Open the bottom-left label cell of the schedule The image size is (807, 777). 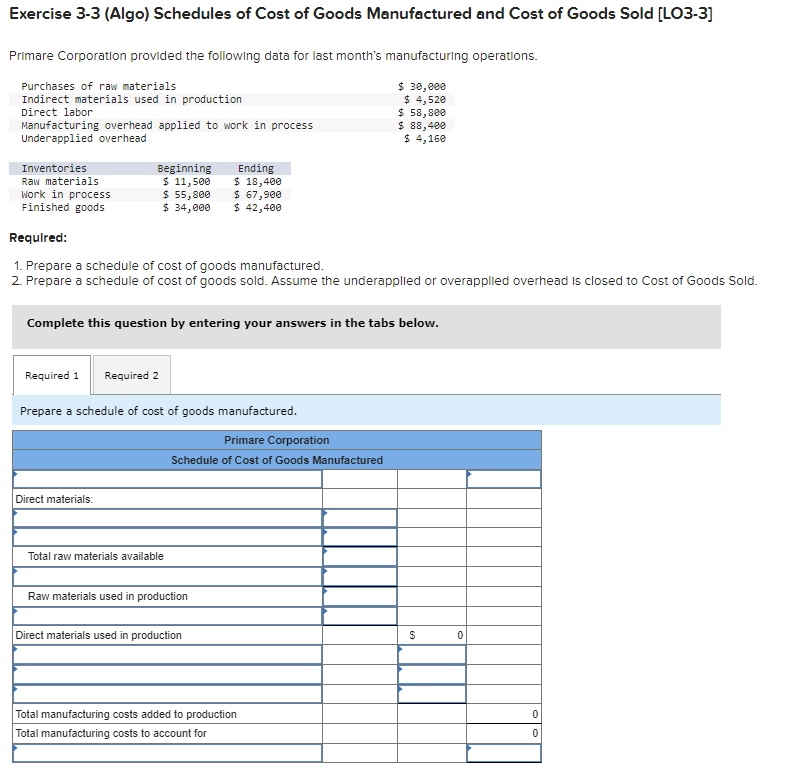(x=166, y=753)
